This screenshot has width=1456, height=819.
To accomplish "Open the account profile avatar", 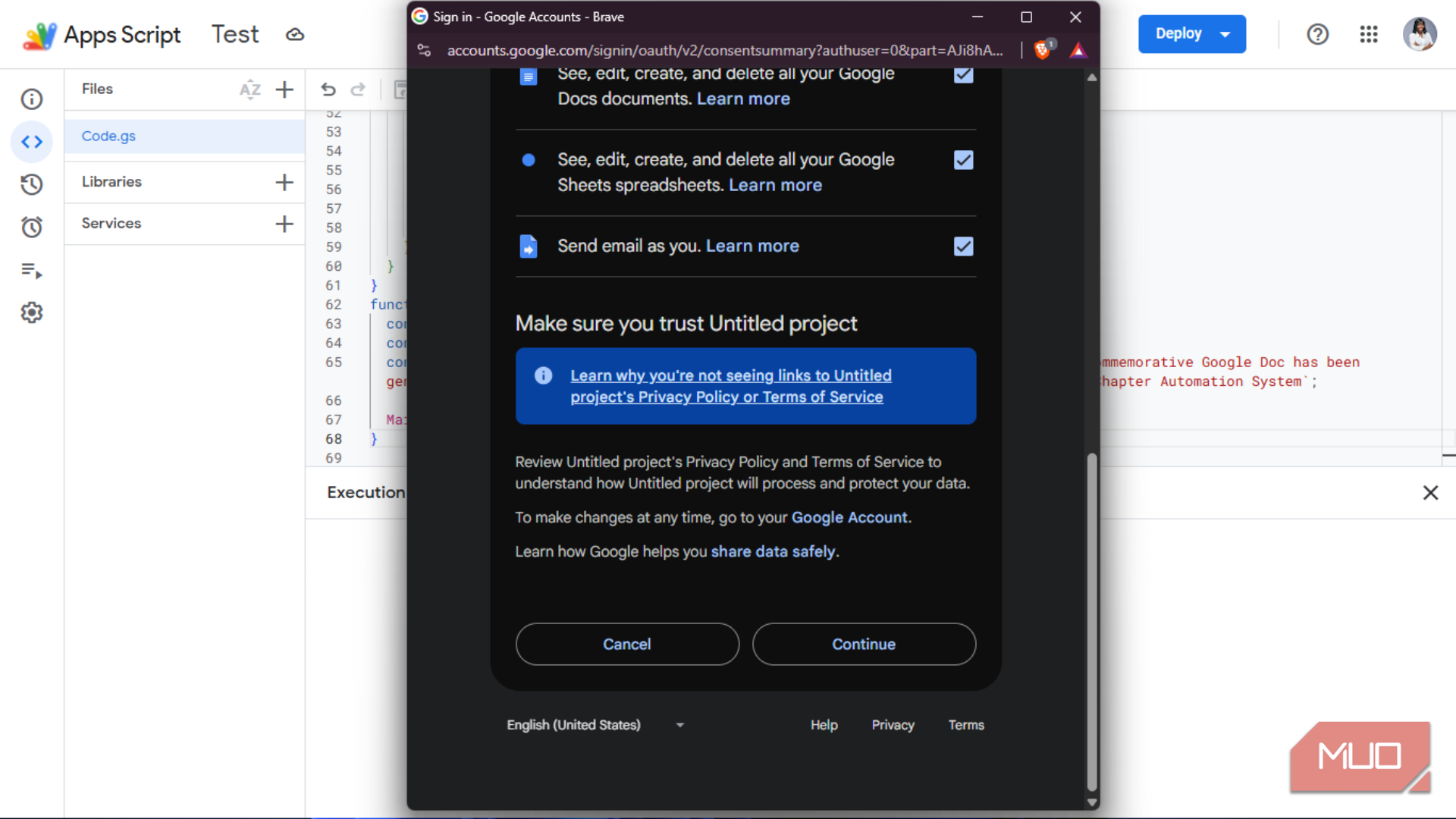I will [x=1420, y=34].
